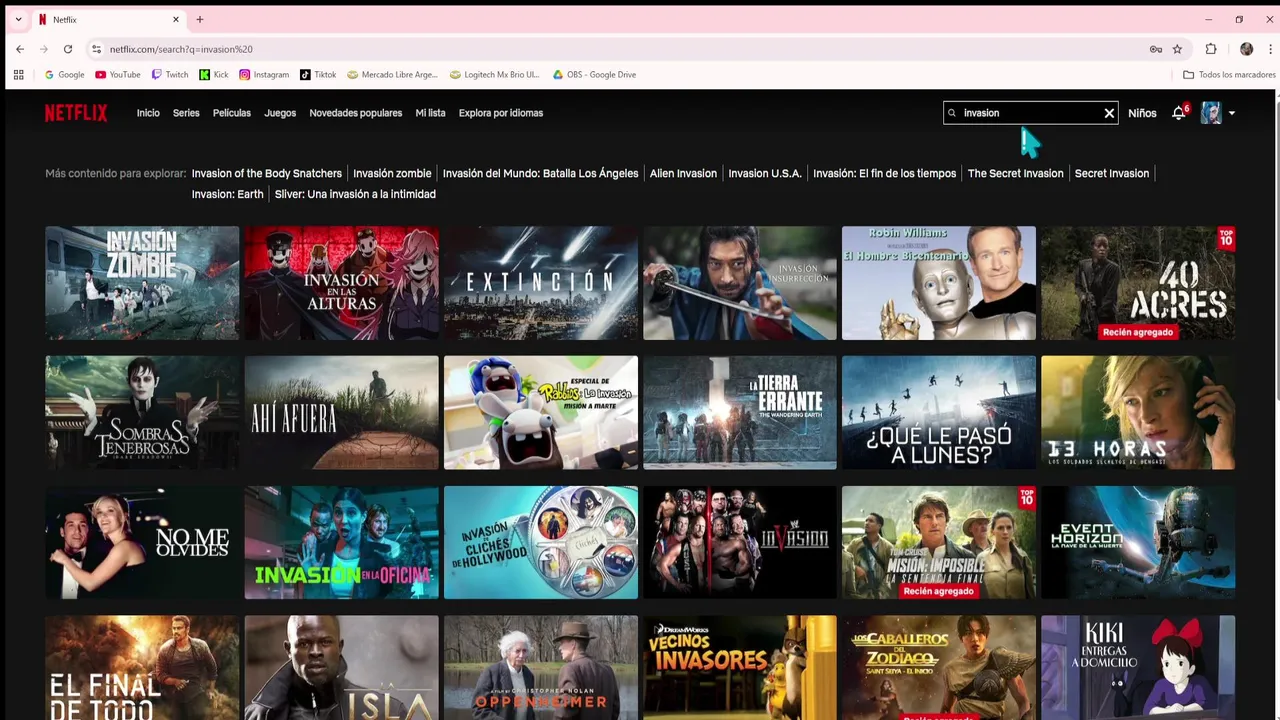Open the Todos los marcadores folder
Viewport: 1280px width, 720px height.
[x=1229, y=75]
